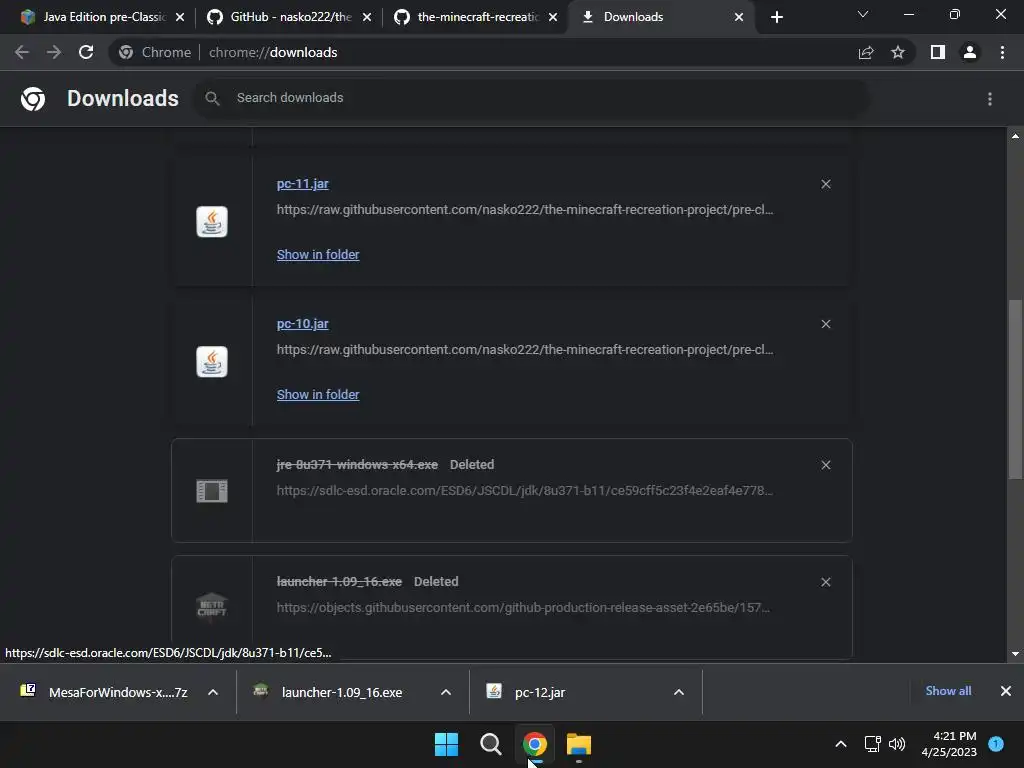1024x768 pixels.
Task: Reload the downloads page
Action: pyautogui.click(x=86, y=52)
